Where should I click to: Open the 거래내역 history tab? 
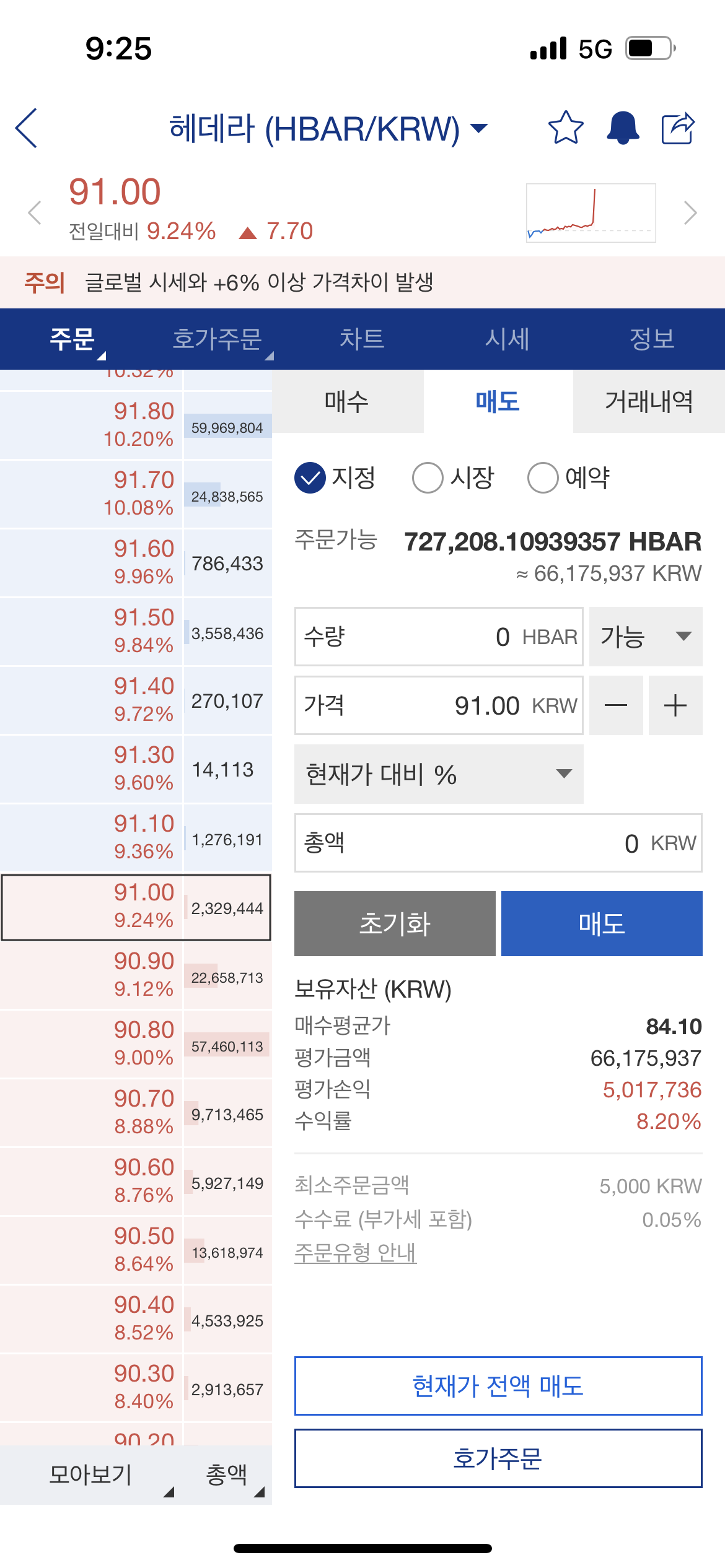649,401
